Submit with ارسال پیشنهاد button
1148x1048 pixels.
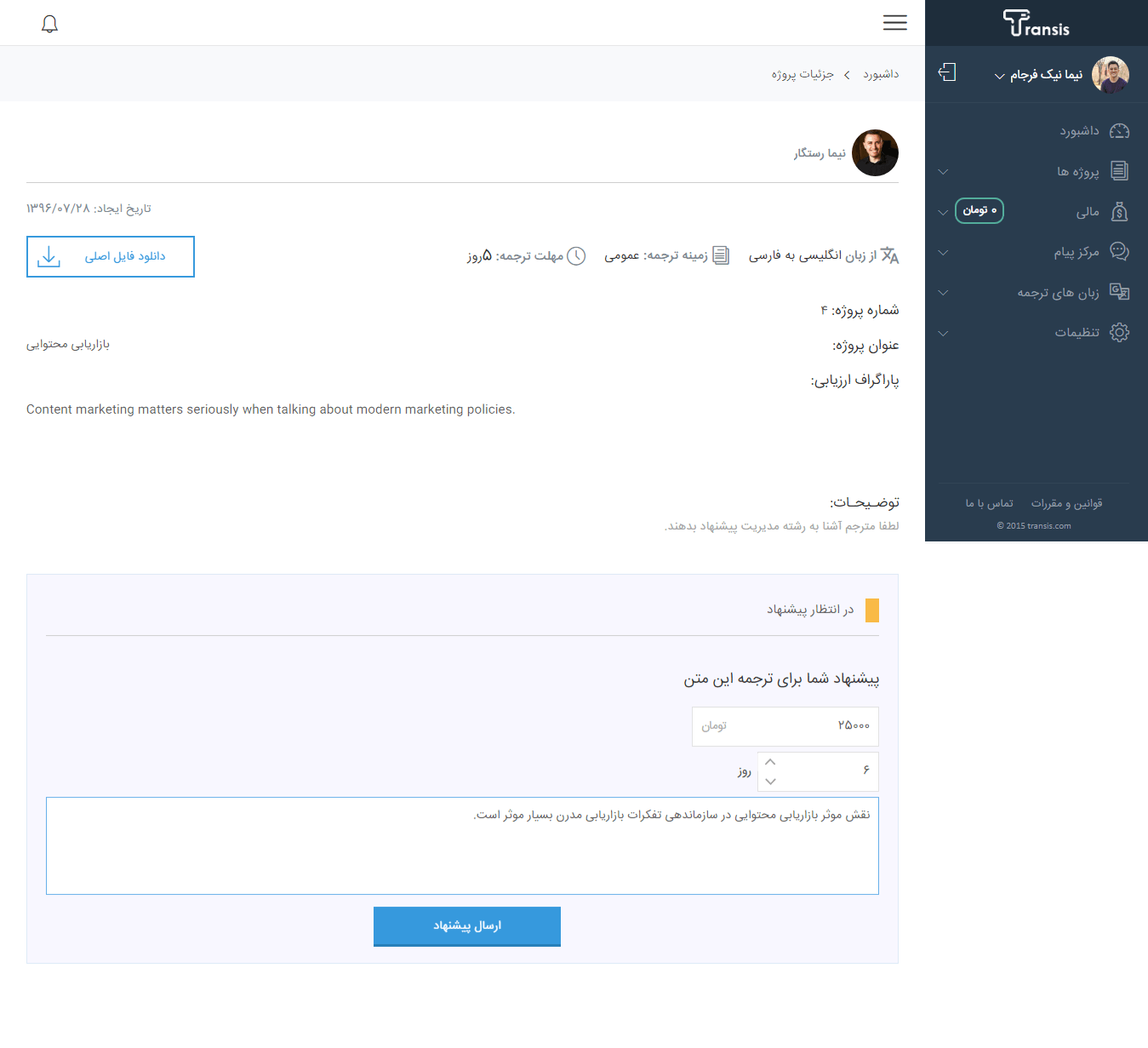click(x=467, y=926)
